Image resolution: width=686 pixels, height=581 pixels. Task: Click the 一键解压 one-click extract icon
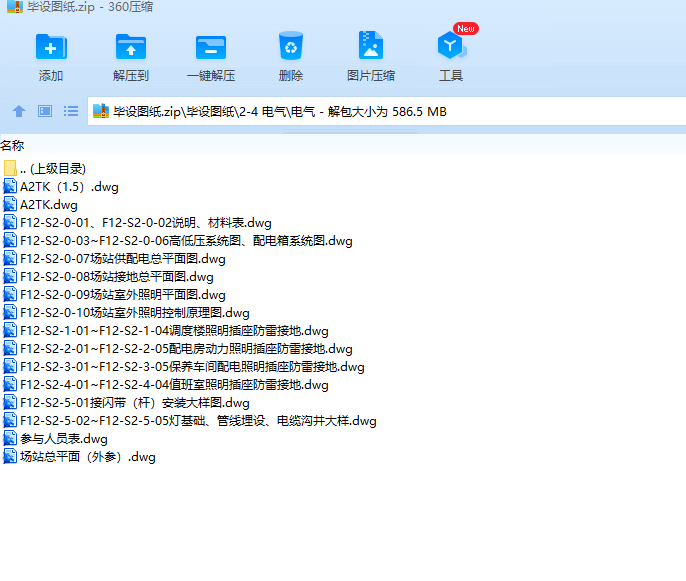[211, 47]
